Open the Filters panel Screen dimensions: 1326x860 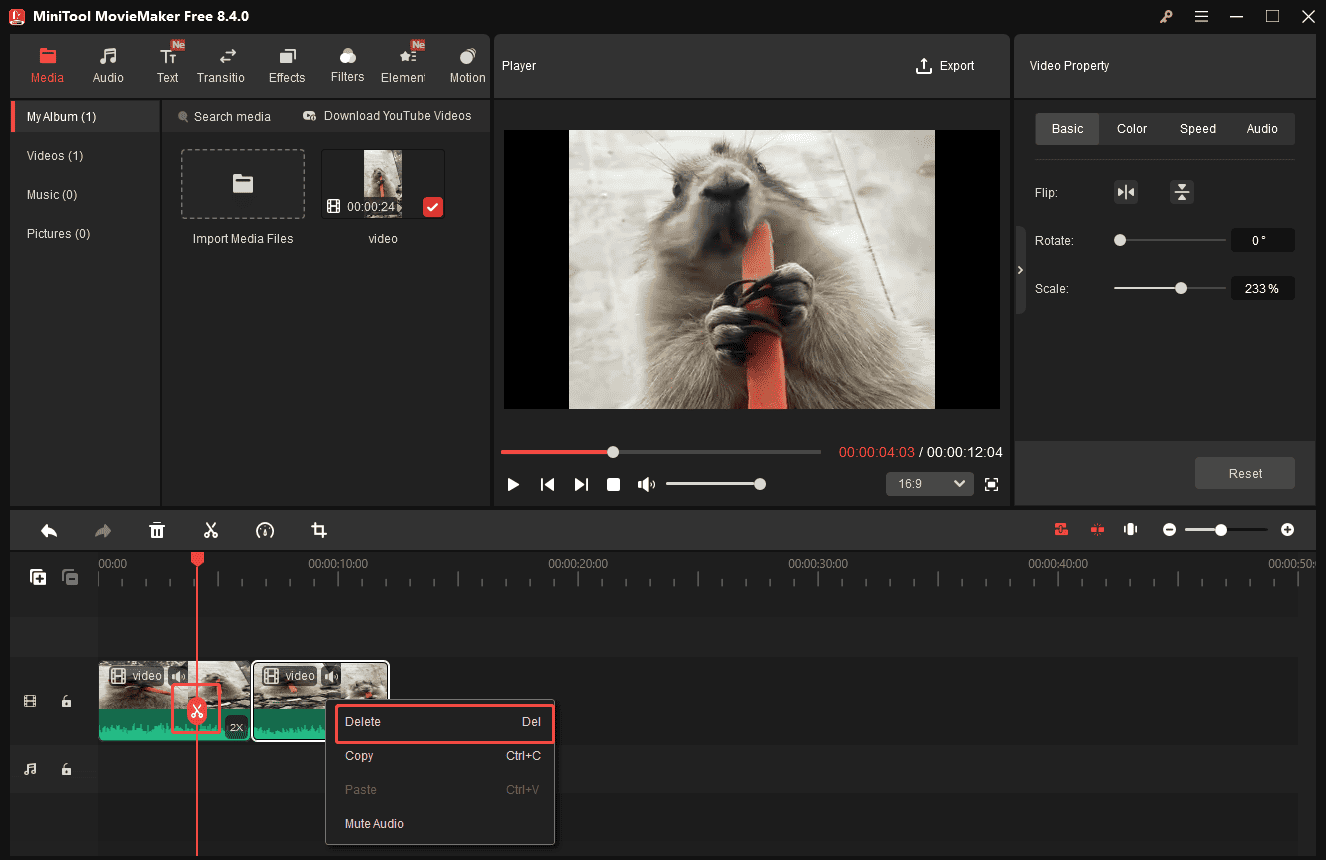347,64
